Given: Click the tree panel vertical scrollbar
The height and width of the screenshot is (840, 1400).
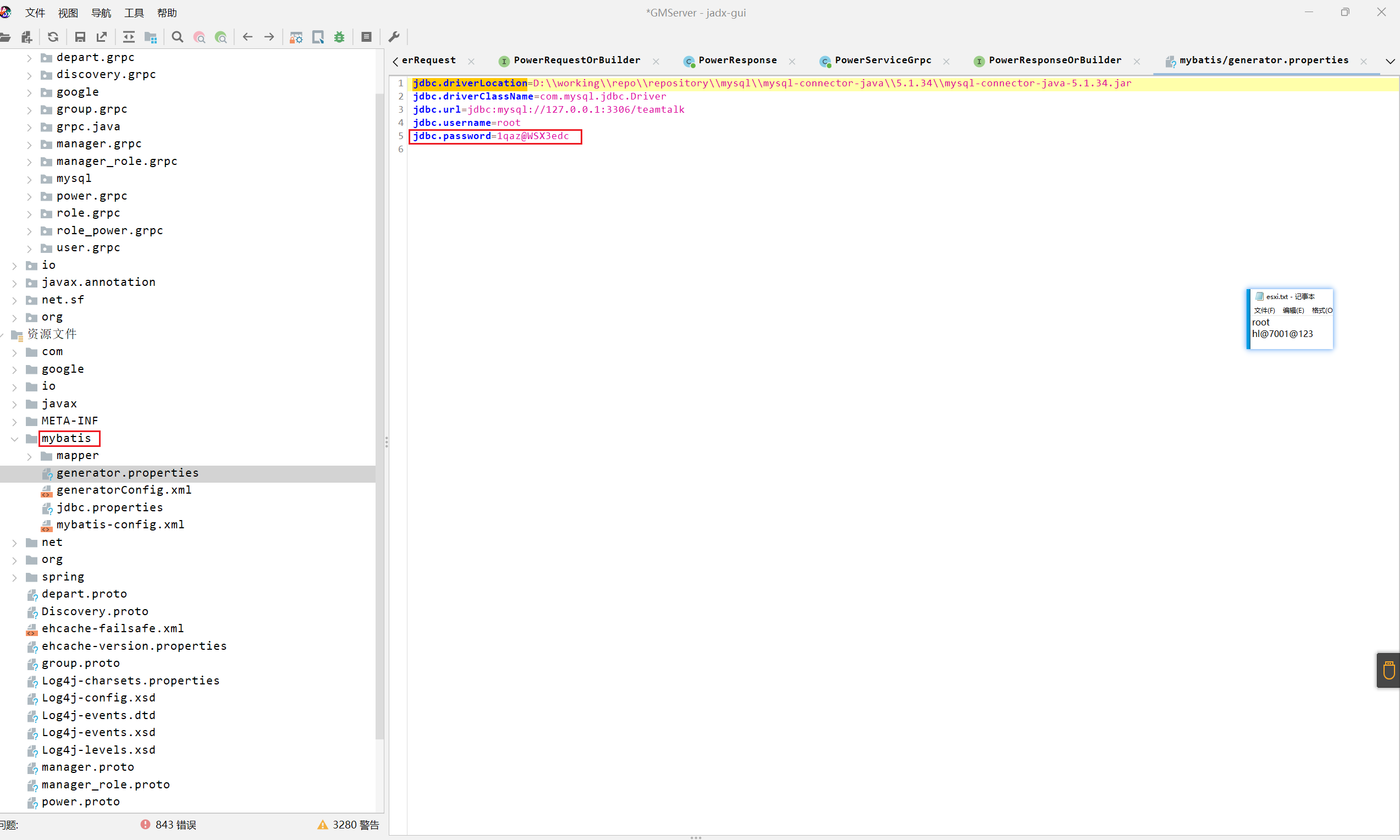Looking at the screenshot, I should [379, 416].
